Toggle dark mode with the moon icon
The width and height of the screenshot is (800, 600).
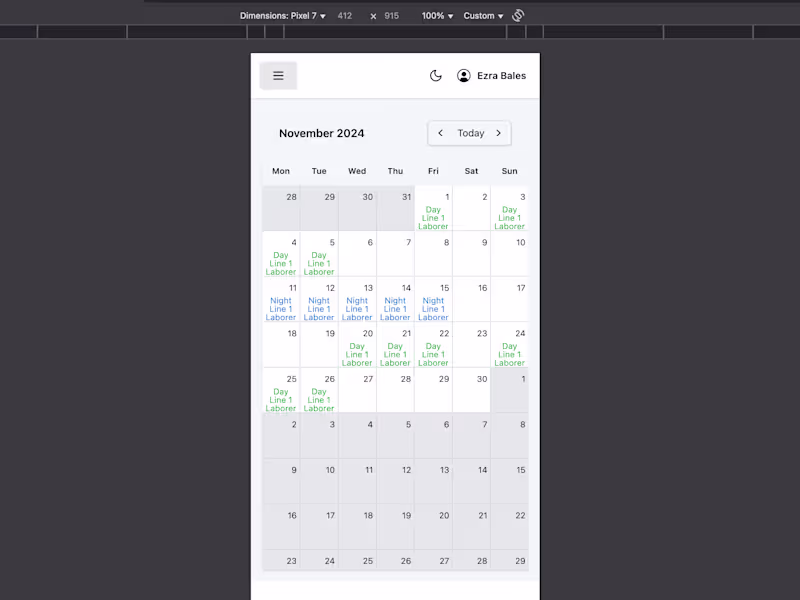436,76
